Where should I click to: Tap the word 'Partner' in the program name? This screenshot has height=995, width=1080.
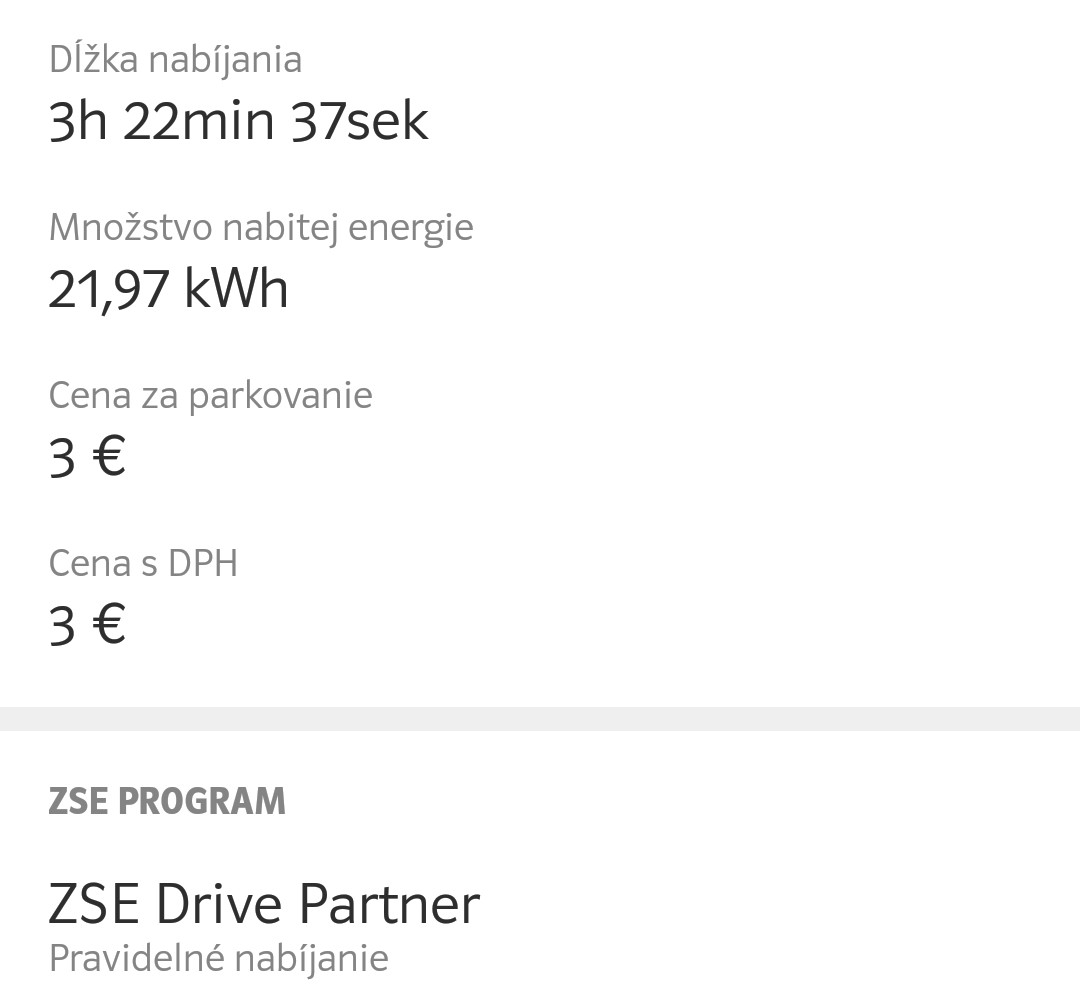[390, 904]
